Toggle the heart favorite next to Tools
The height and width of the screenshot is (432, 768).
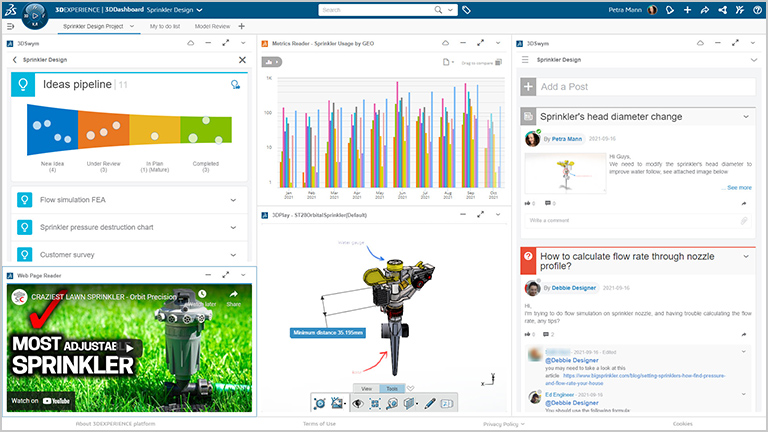(411, 388)
